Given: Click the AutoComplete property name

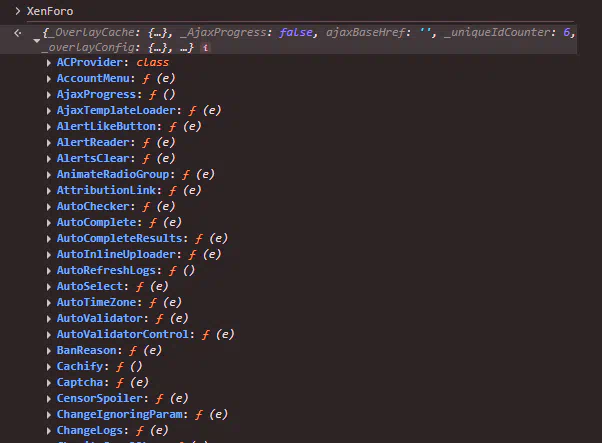Looking at the screenshot, I should click(96, 222).
